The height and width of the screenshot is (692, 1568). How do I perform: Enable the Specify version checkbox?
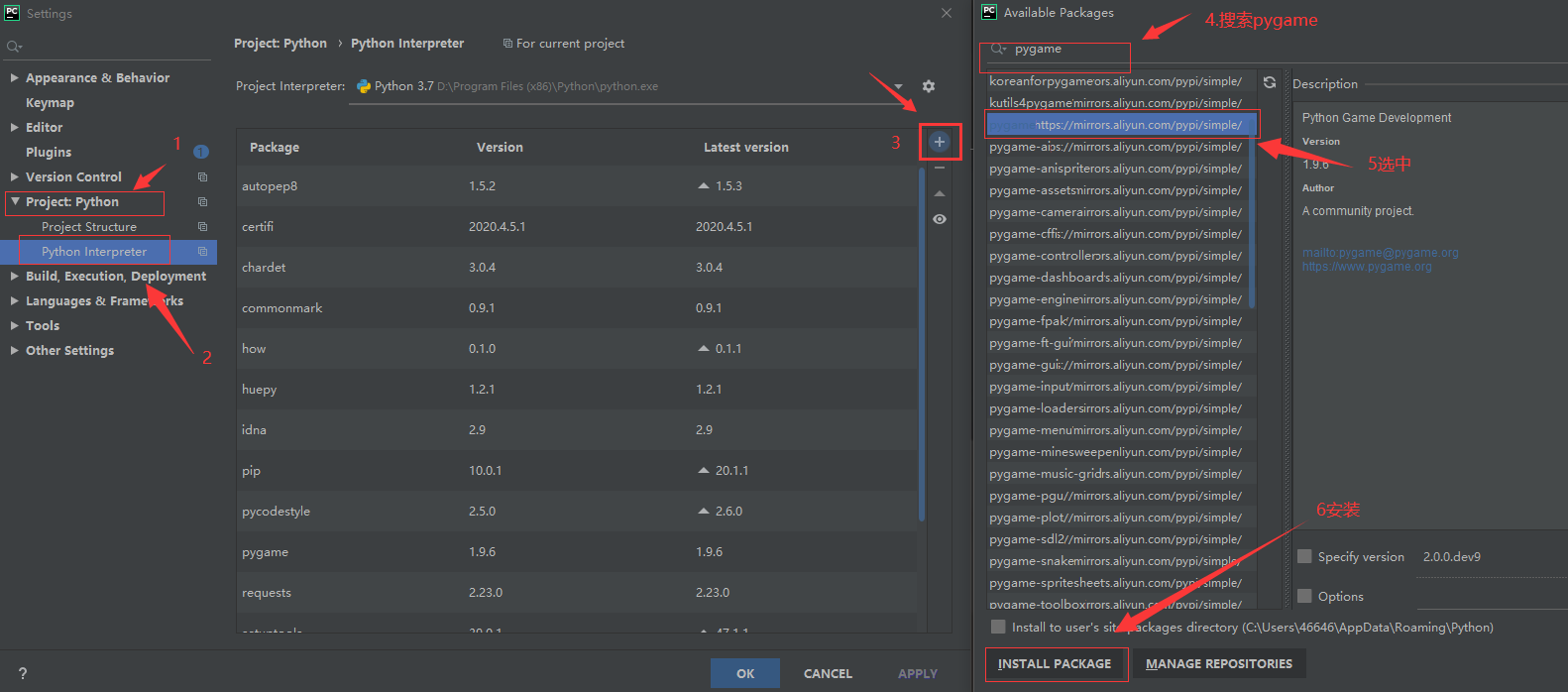pyautogui.click(x=1304, y=557)
